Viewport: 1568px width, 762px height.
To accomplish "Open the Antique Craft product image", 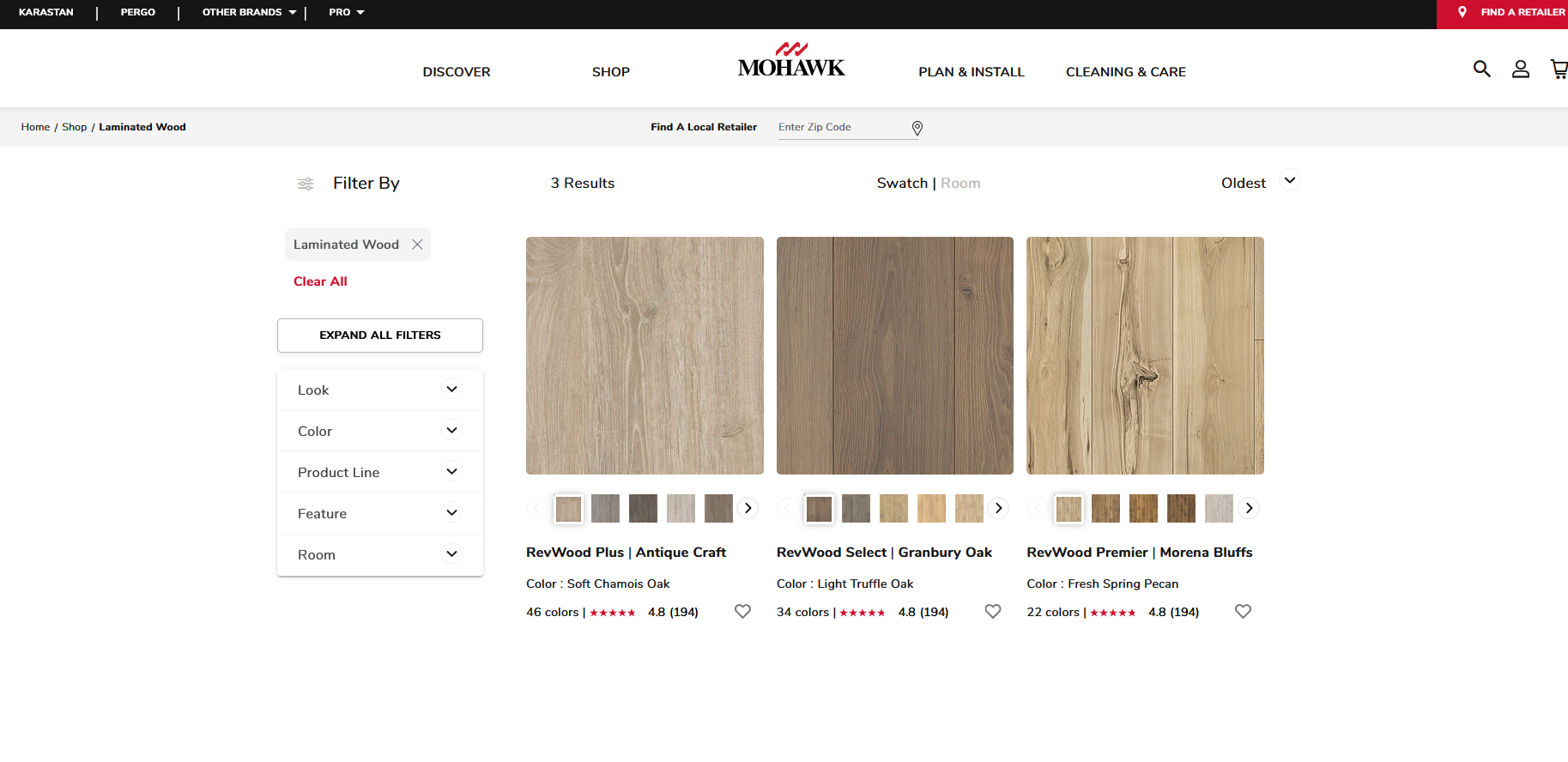I will (x=645, y=355).
